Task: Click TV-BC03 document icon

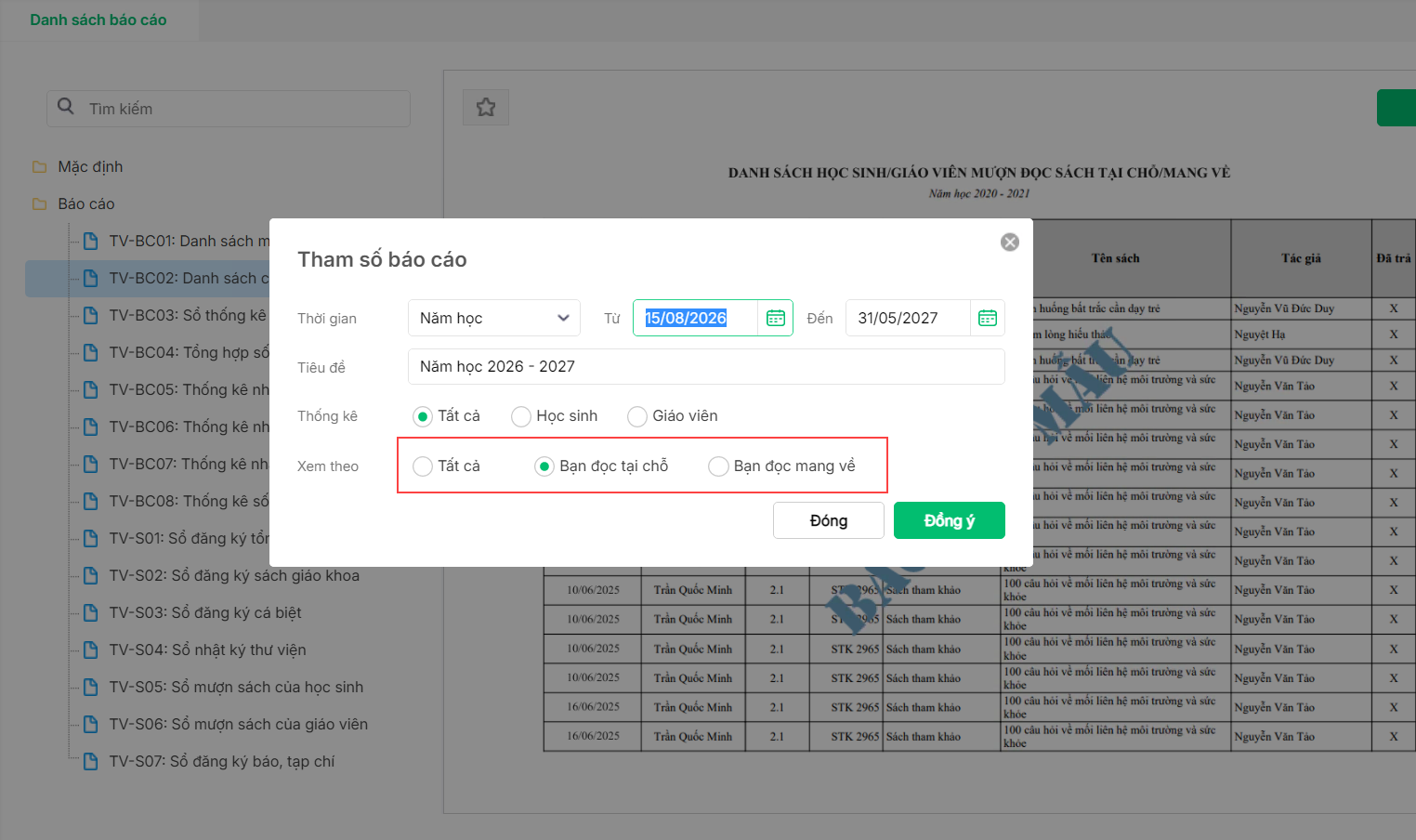Action: (90, 315)
